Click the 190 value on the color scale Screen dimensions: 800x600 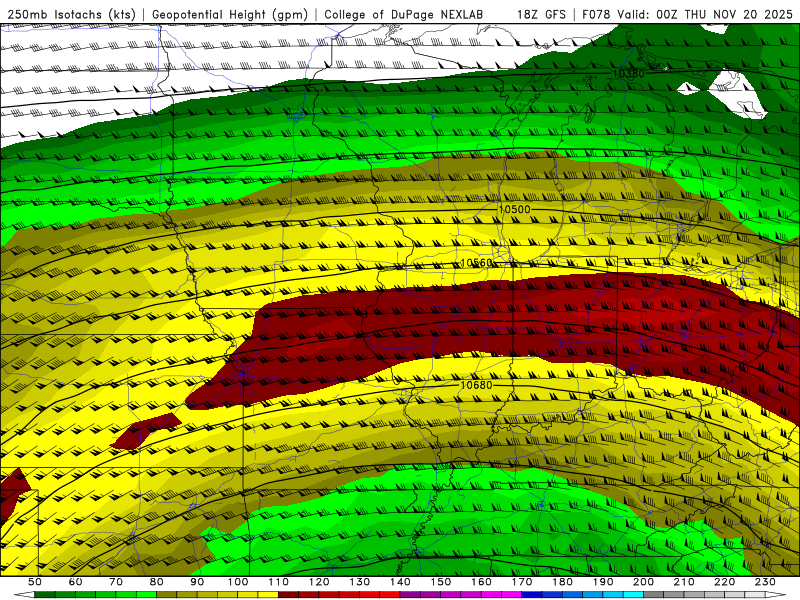(603, 582)
